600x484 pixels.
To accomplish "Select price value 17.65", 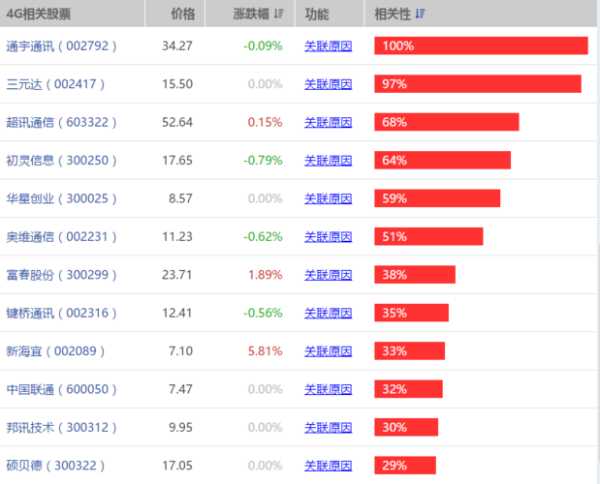I will [x=177, y=161].
